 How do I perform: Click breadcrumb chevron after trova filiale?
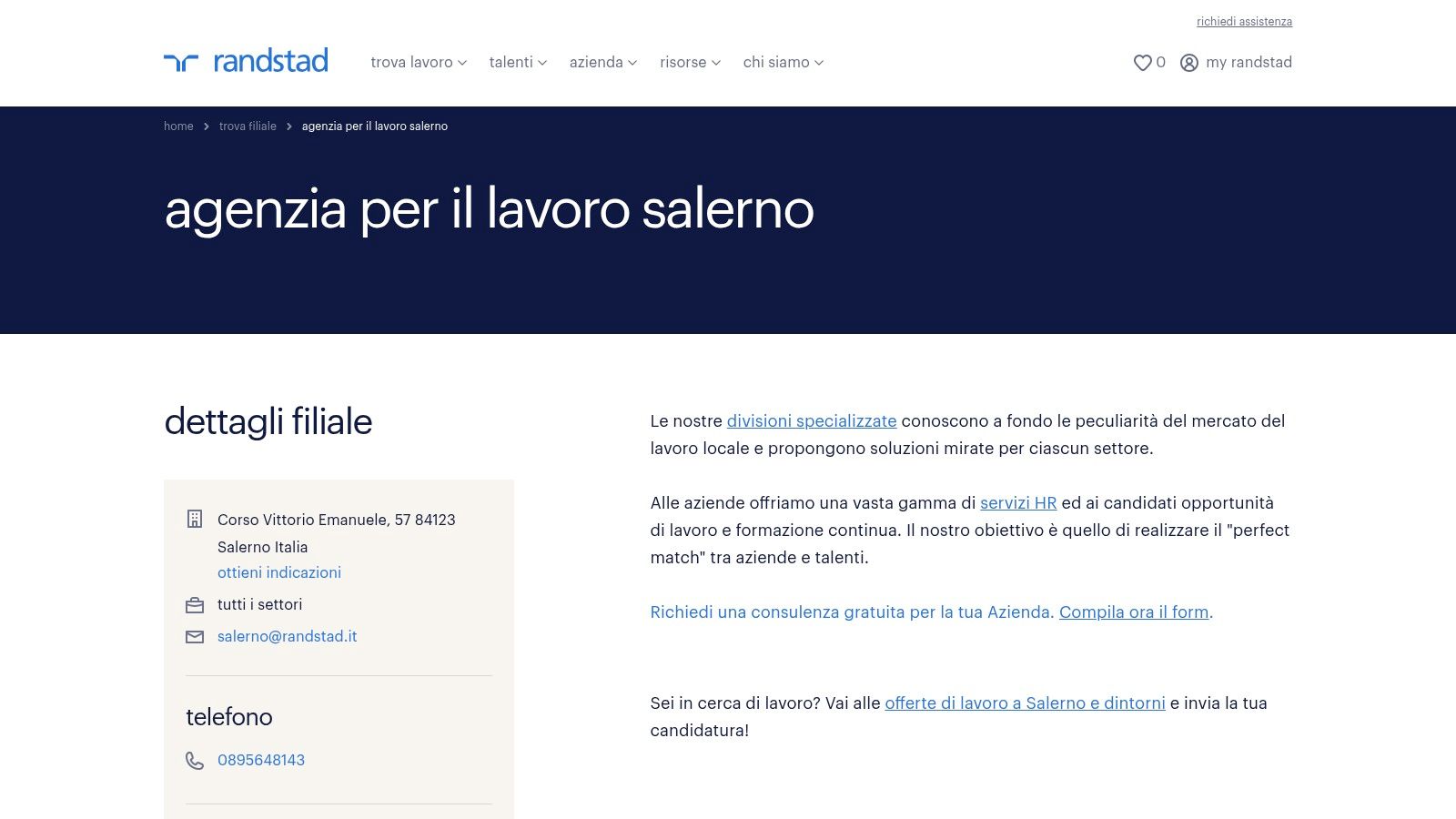tap(289, 126)
